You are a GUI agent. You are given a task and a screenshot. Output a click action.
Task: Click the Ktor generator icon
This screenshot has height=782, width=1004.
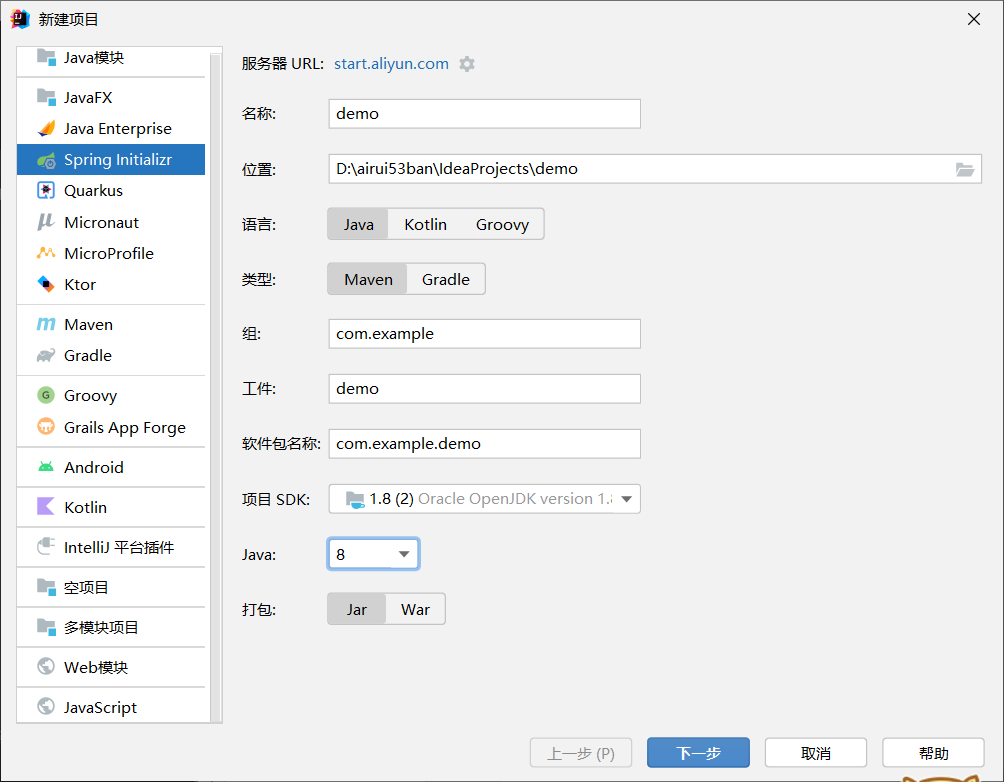[x=45, y=284]
